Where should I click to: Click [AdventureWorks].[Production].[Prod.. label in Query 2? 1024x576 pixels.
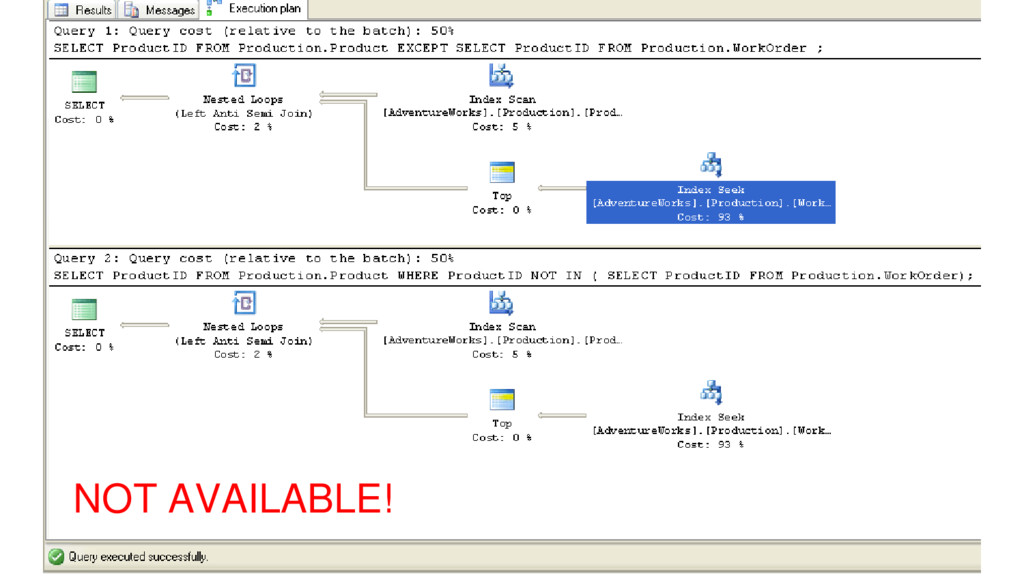502,340
